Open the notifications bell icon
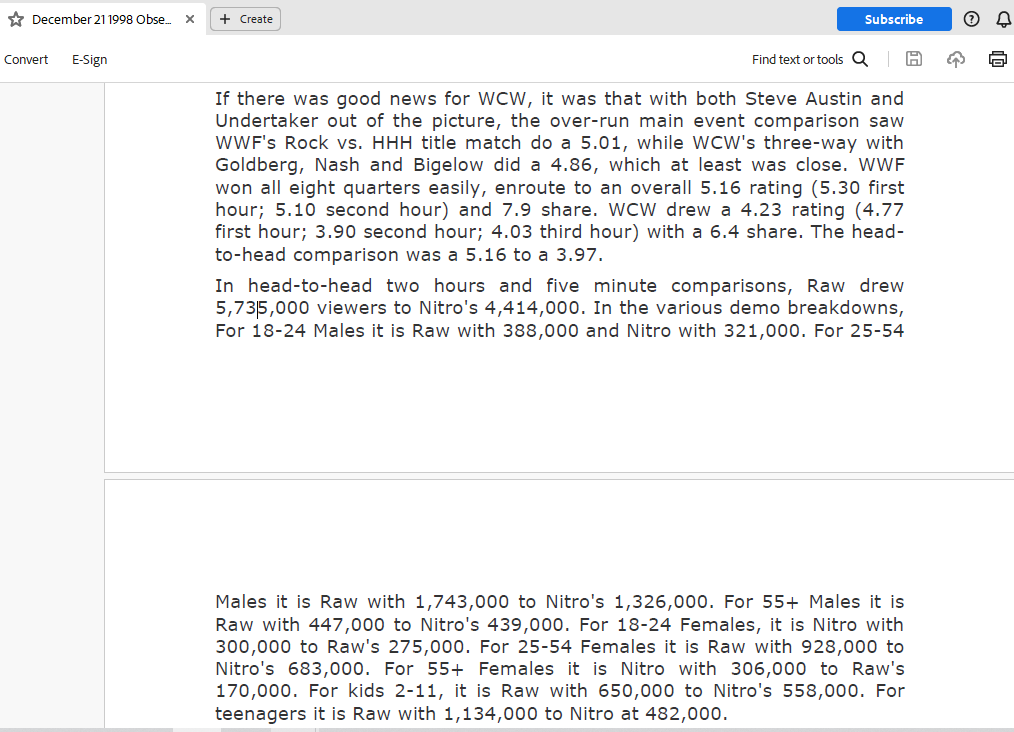1014x732 pixels. point(1004,19)
